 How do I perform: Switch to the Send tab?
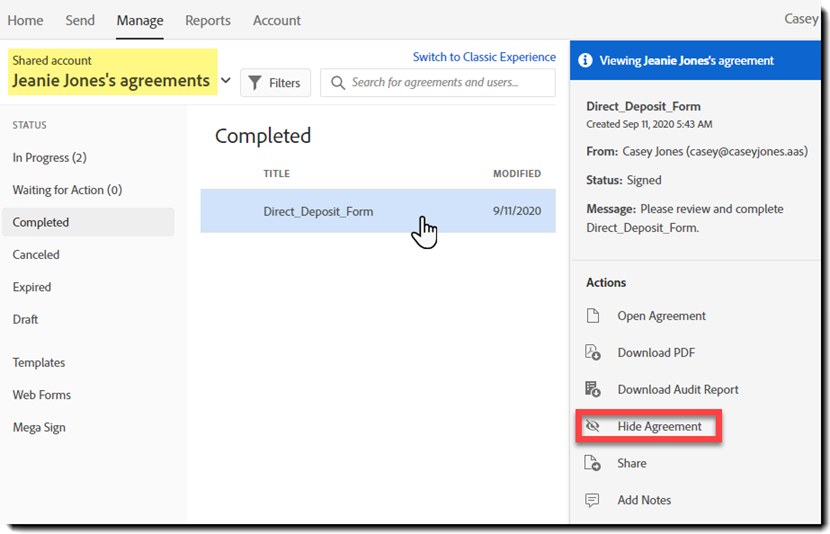(x=80, y=20)
